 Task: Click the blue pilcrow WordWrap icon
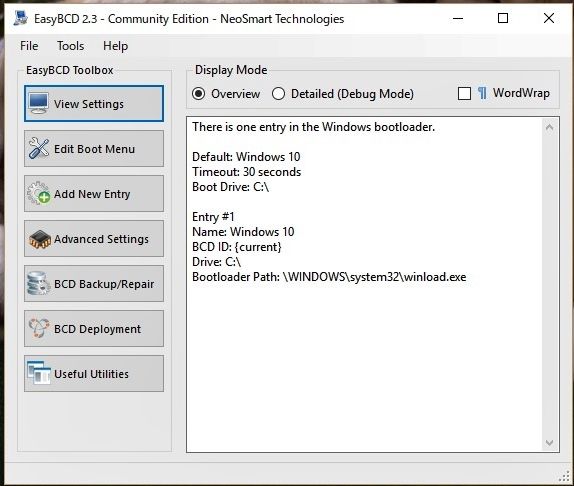coord(482,93)
